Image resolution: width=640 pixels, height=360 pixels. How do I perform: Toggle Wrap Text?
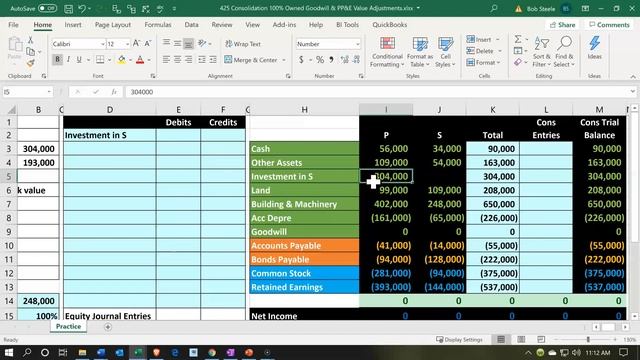[x=243, y=44]
